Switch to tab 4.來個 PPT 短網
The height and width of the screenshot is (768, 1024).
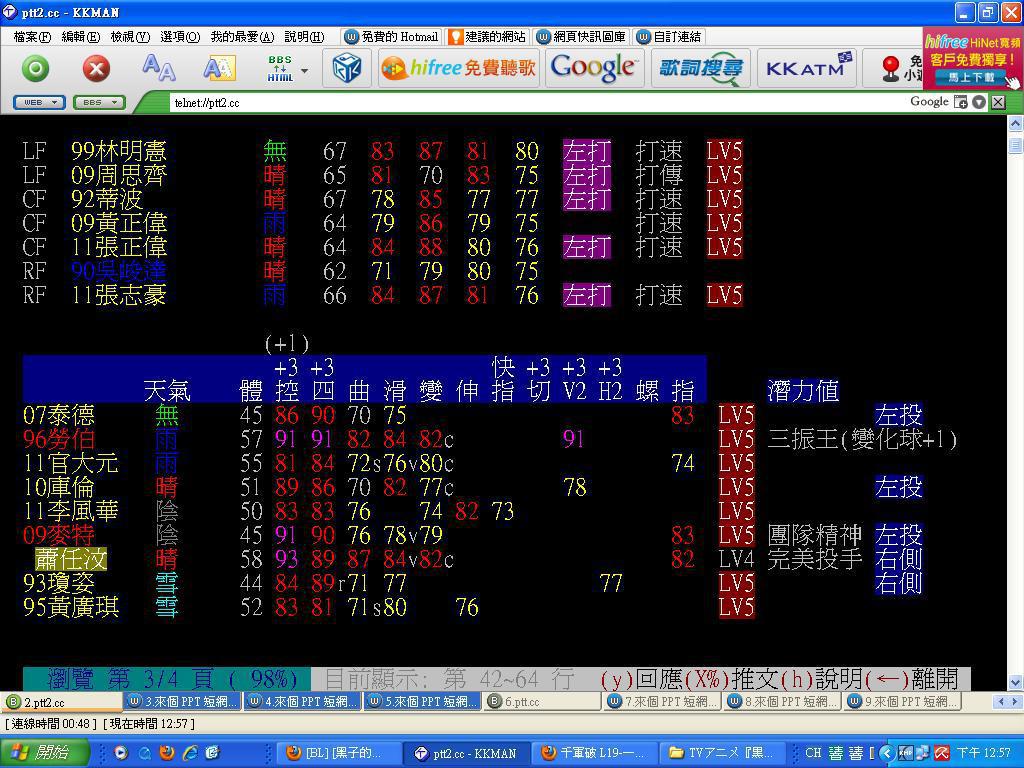[x=303, y=702]
